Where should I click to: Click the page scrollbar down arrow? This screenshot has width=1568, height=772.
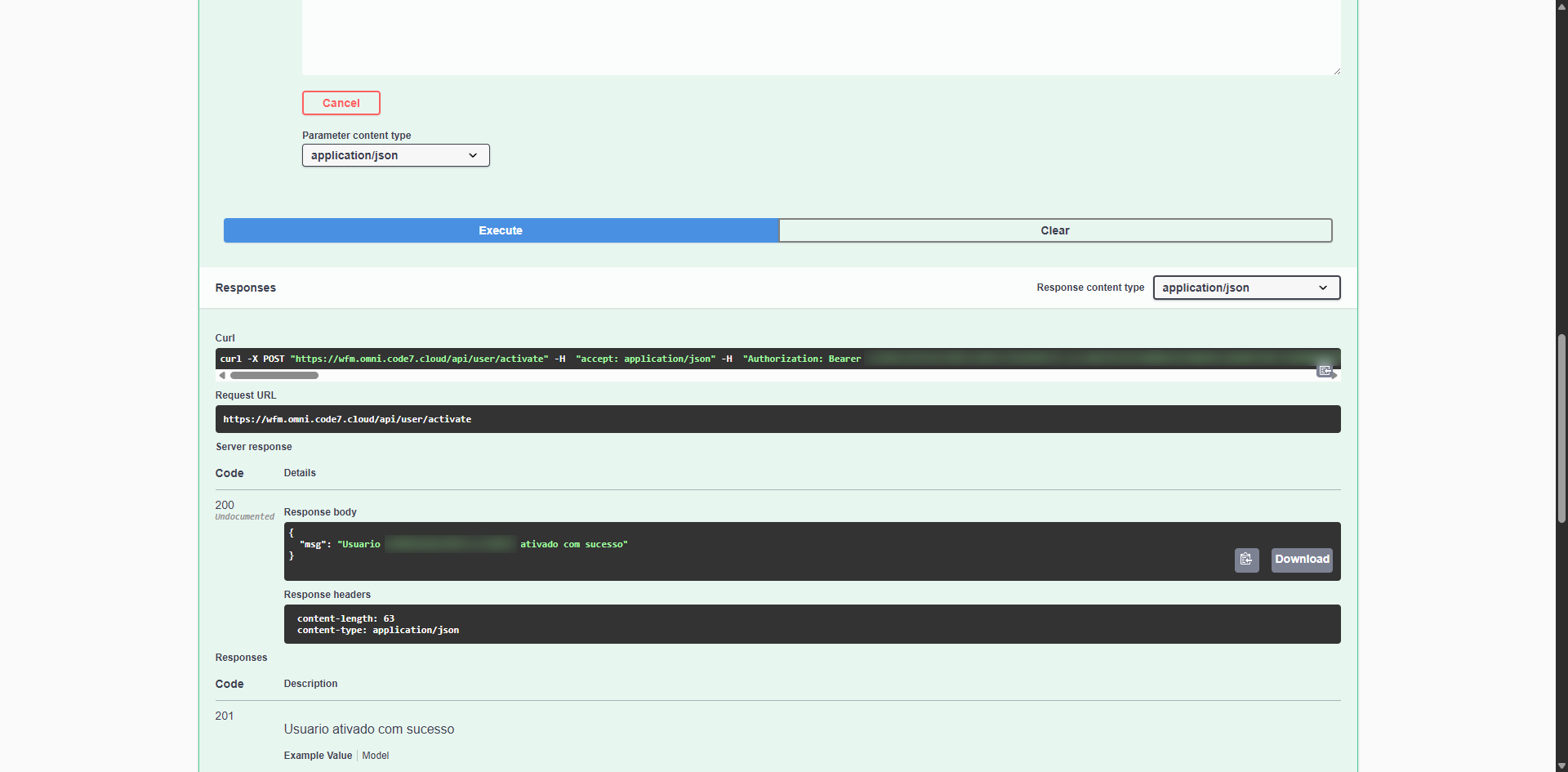point(1561,766)
